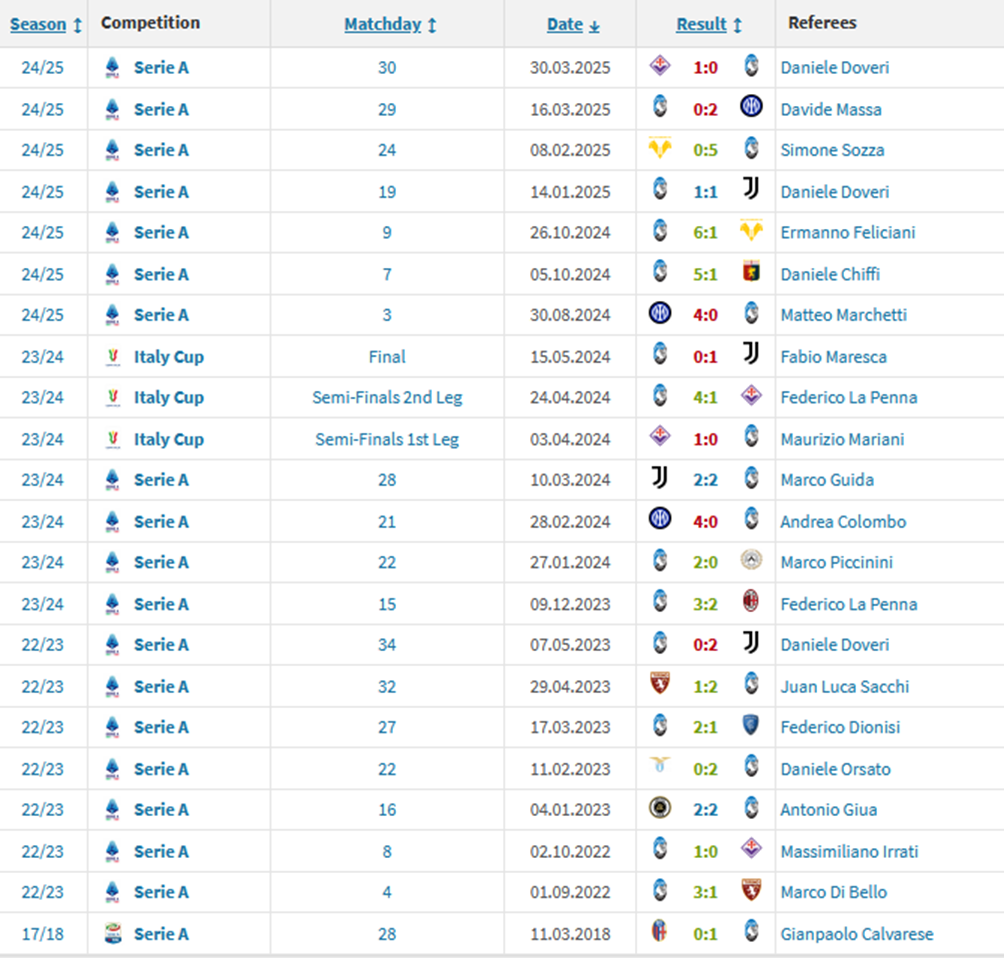
Task: Sort the table by Result column
Action: point(709,24)
